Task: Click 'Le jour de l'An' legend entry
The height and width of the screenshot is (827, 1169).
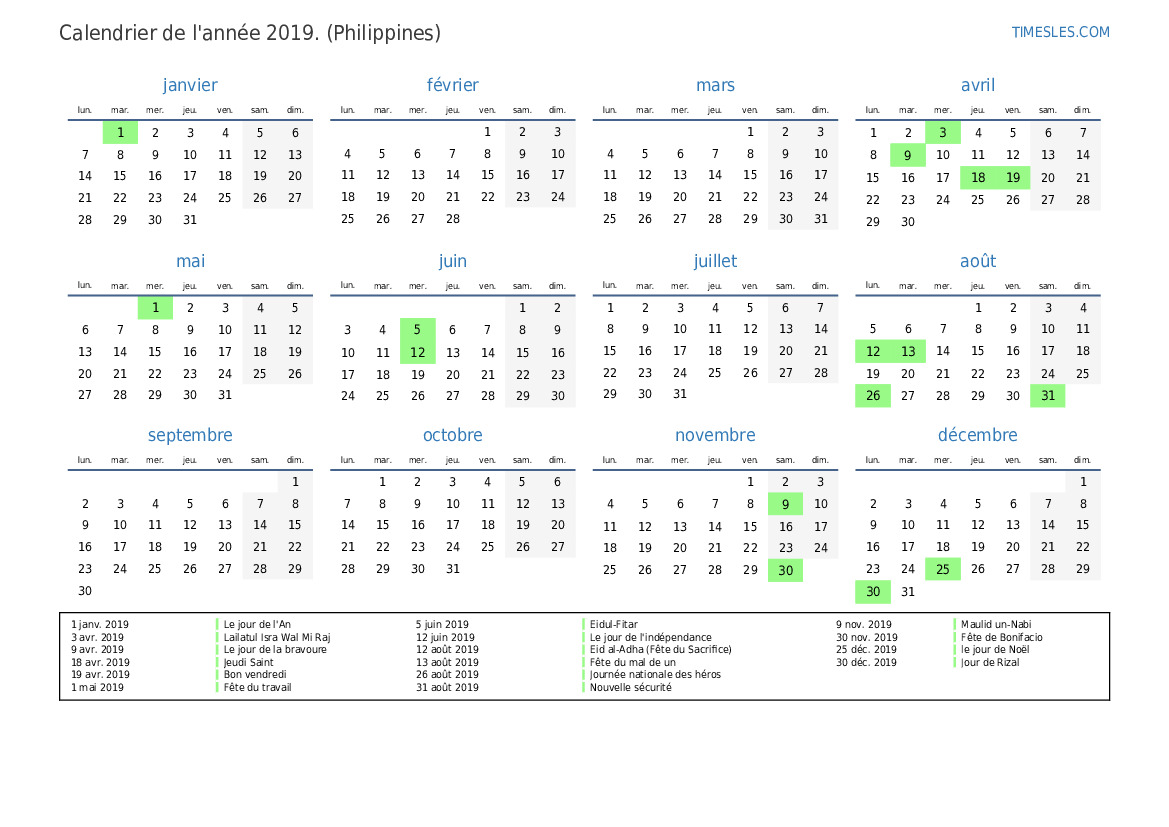Action: [258, 625]
